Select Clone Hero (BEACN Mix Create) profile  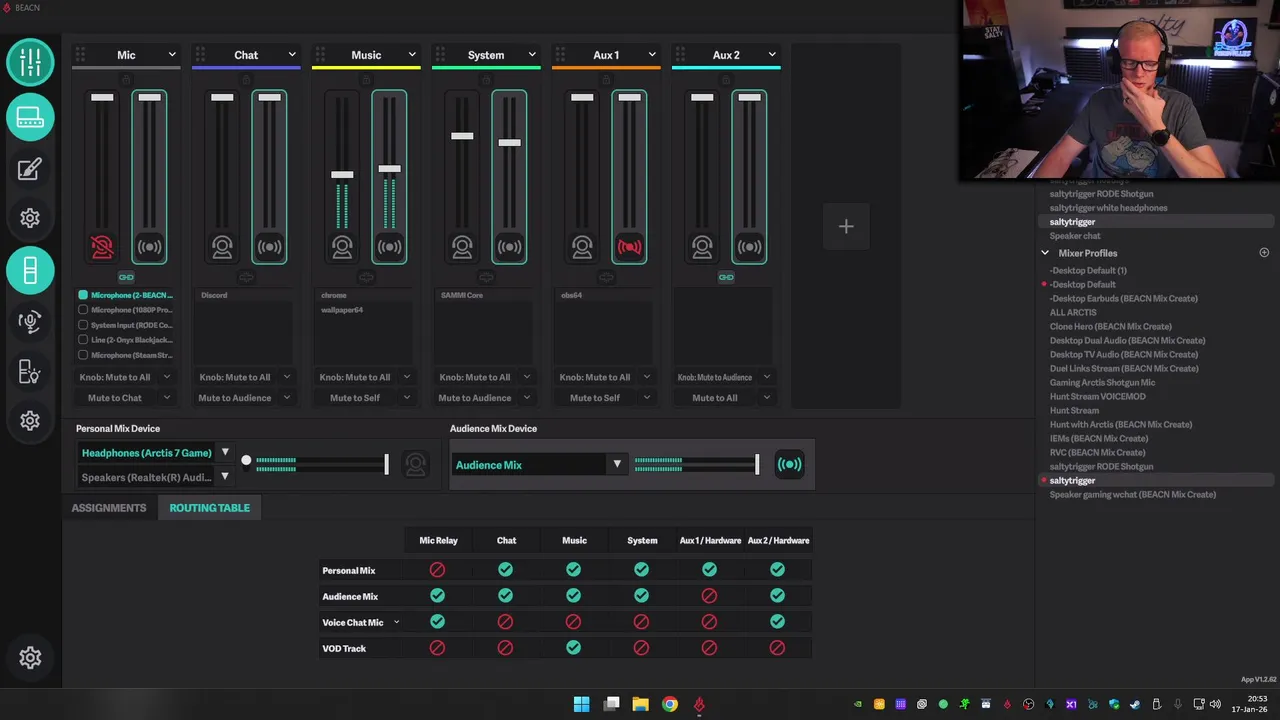[x=1111, y=326]
